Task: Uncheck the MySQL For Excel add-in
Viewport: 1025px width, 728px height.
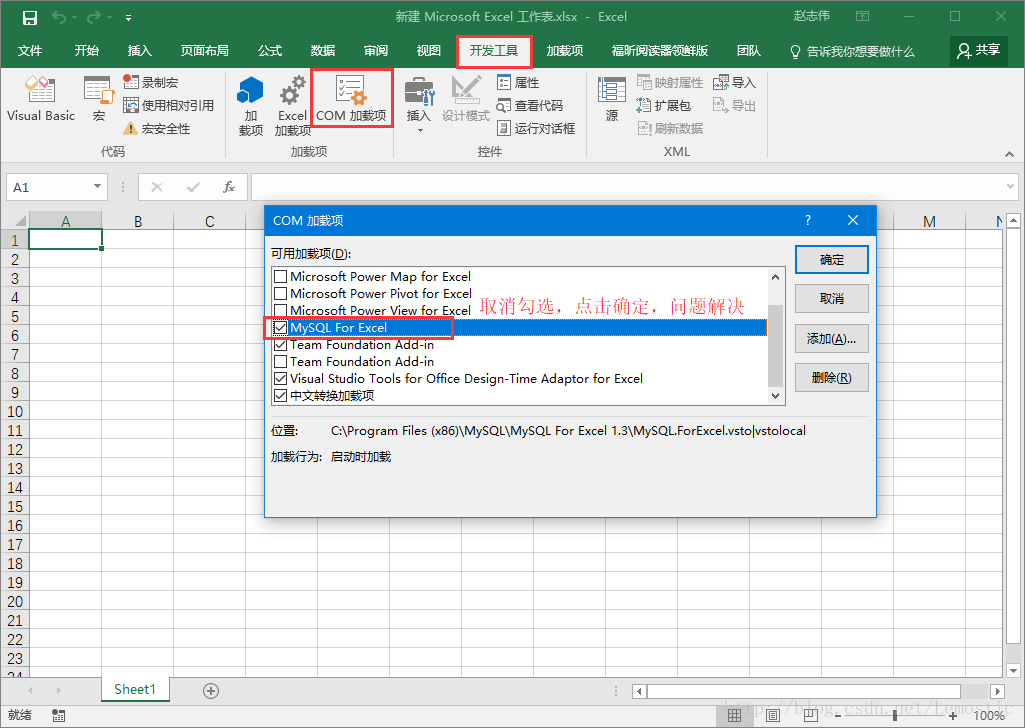Action: pos(280,327)
